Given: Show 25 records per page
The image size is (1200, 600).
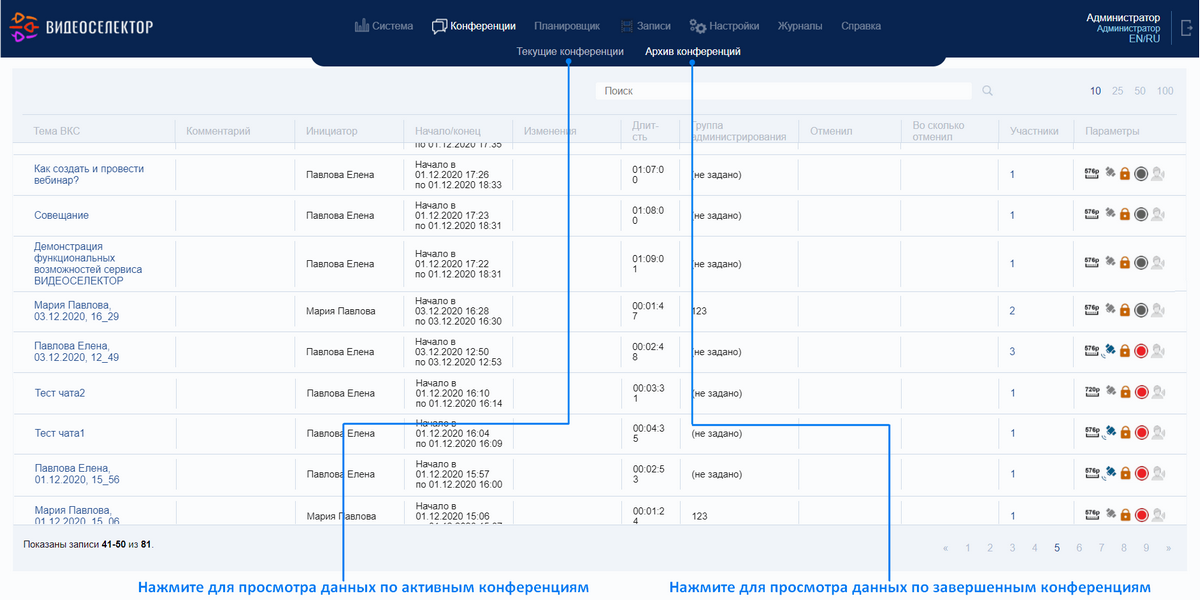Looking at the screenshot, I should 1117,91.
